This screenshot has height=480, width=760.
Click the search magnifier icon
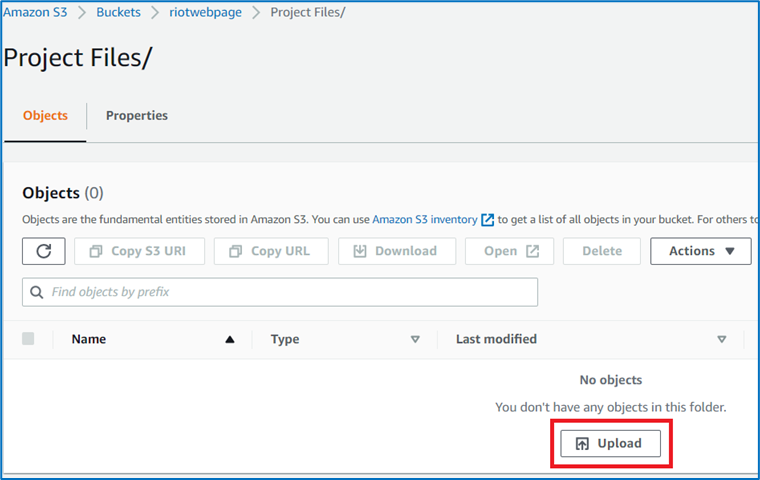pyautogui.click(x=36, y=292)
